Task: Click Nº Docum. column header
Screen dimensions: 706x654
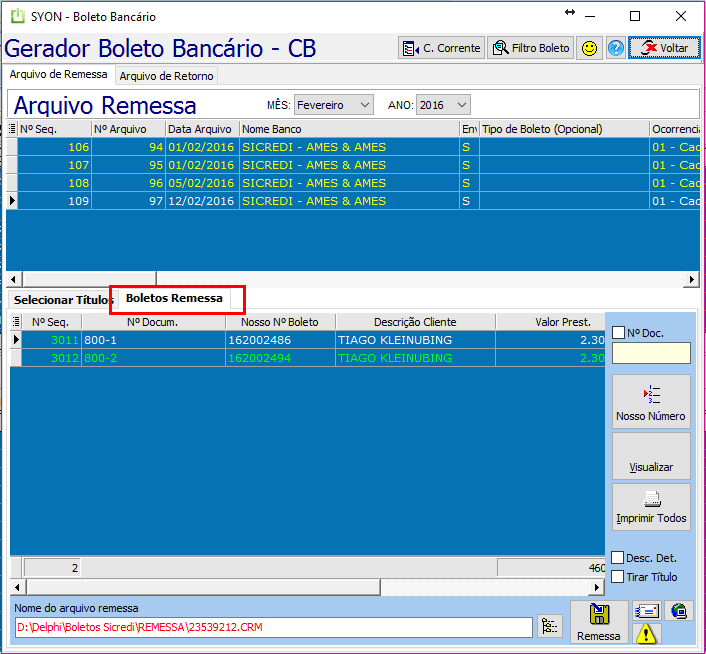Action: tap(153, 322)
